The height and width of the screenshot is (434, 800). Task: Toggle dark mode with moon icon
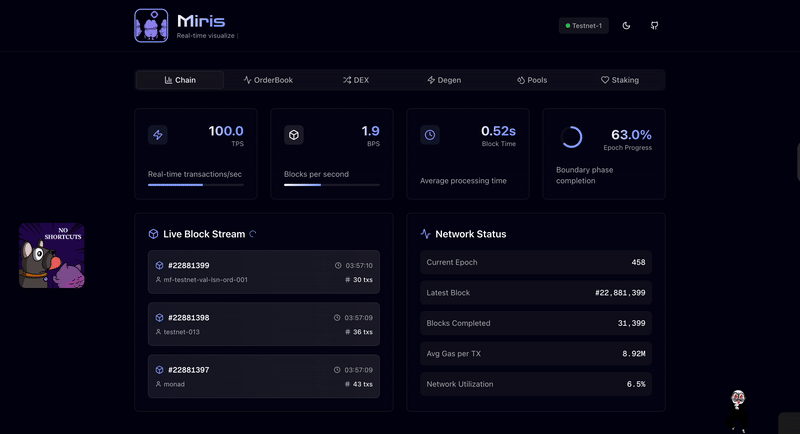pos(626,25)
